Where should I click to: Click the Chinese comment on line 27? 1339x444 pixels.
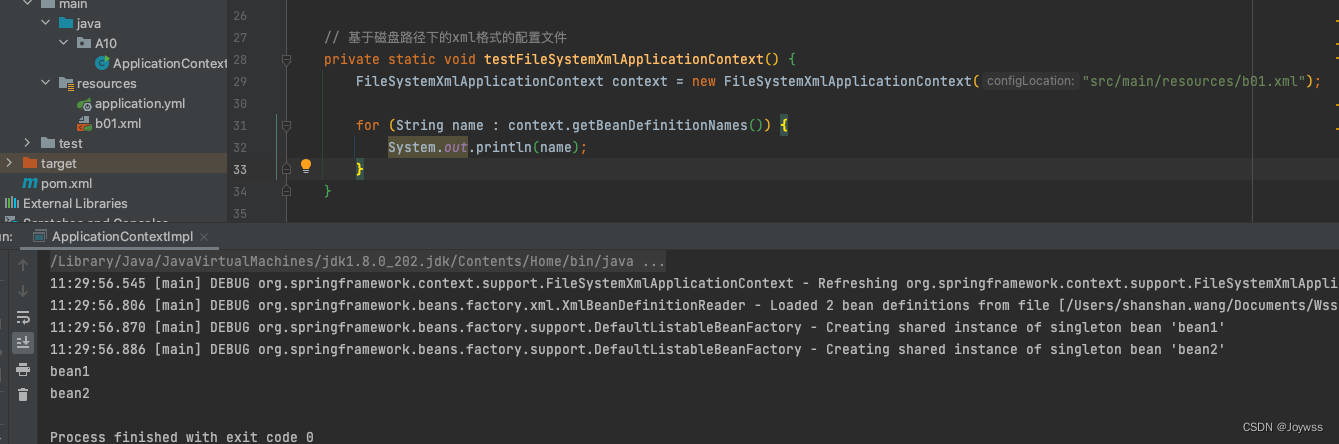click(x=445, y=37)
